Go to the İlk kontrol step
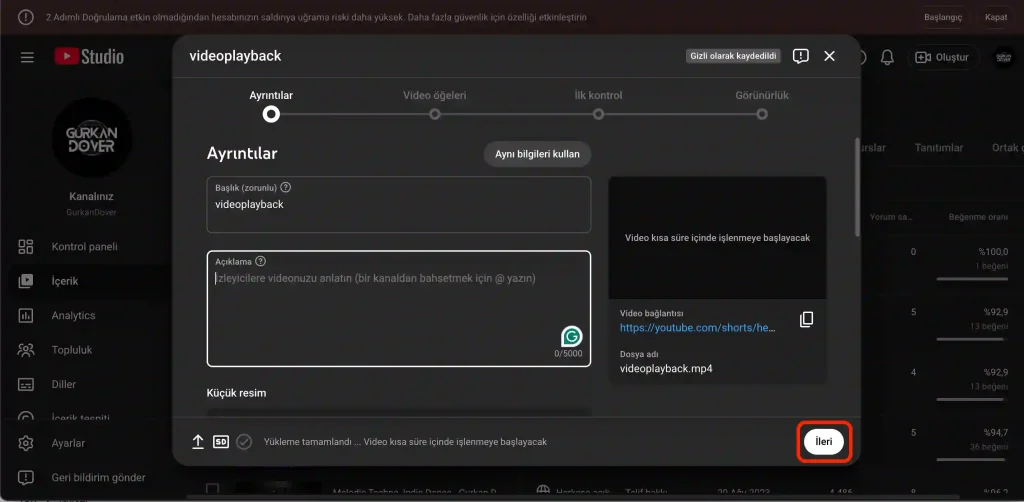 pyautogui.click(x=598, y=105)
